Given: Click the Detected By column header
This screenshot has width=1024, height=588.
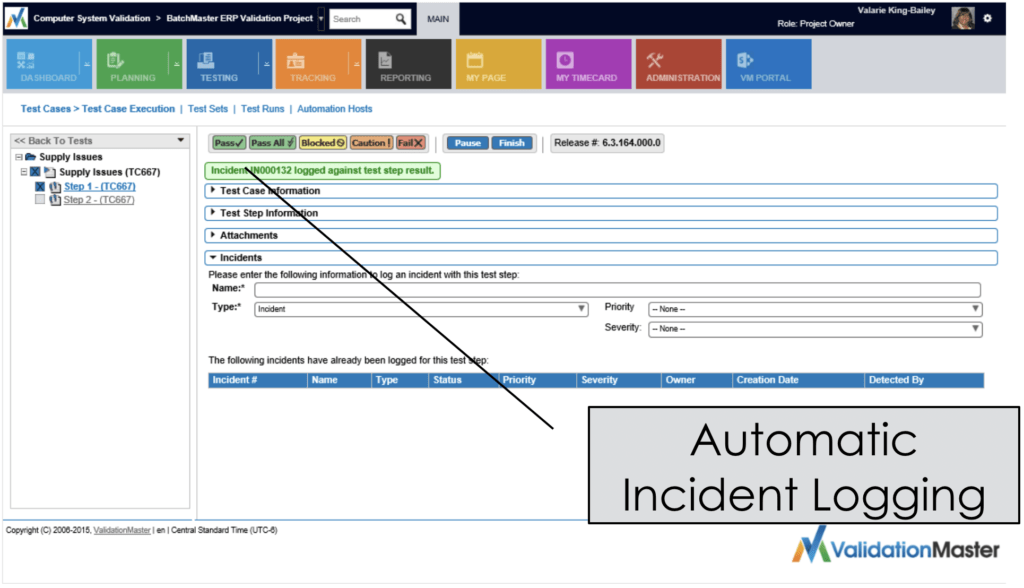Looking at the screenshot, I should [924, 380].
